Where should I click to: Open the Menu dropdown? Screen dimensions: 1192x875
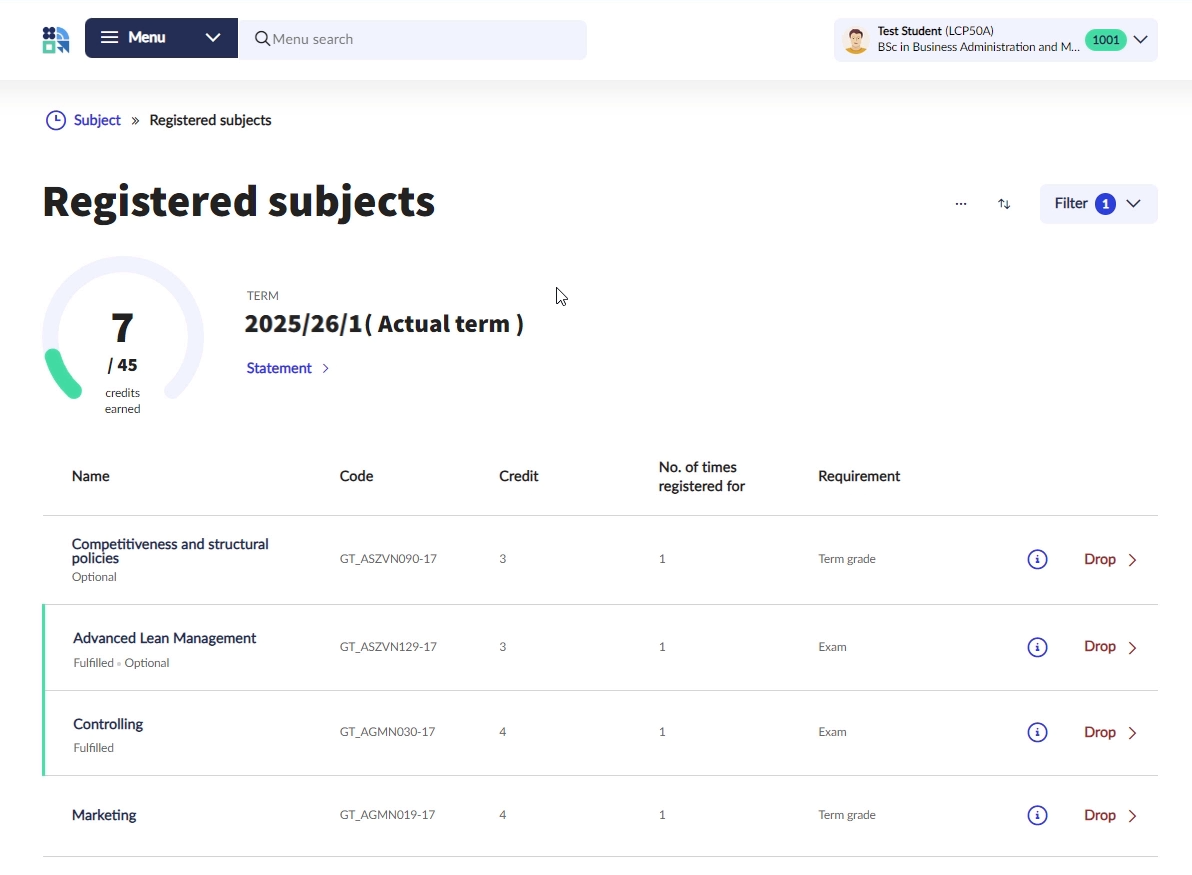(x=161, y=38)
